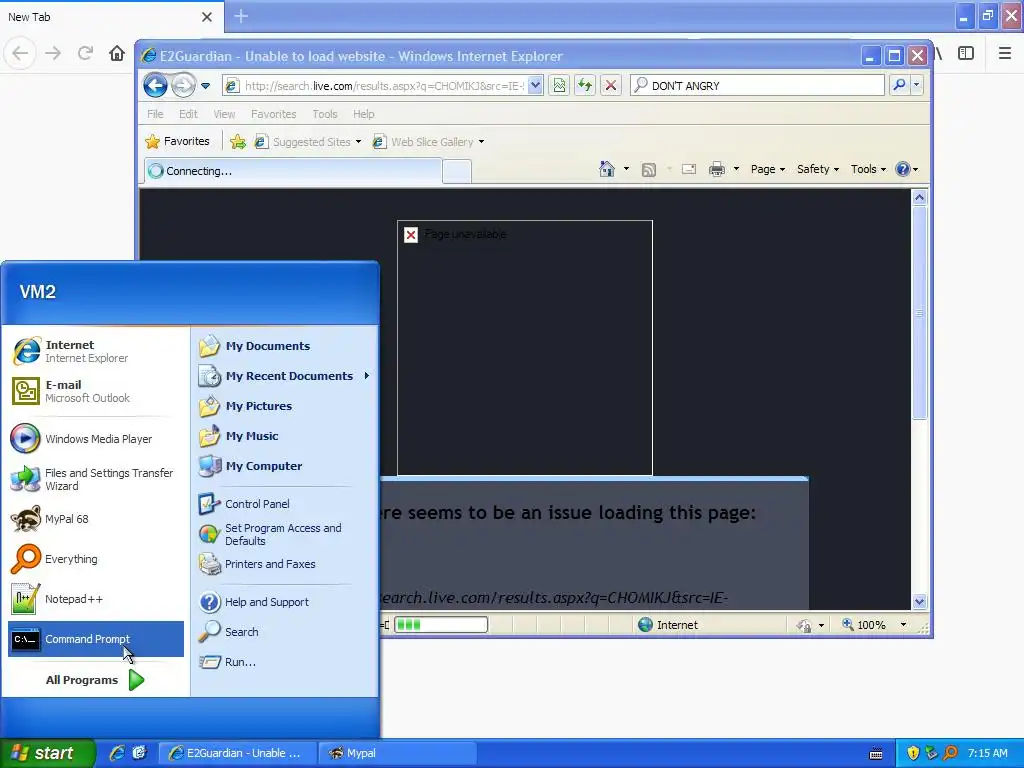Expand My Recent Documents submenu

[284, 376]
